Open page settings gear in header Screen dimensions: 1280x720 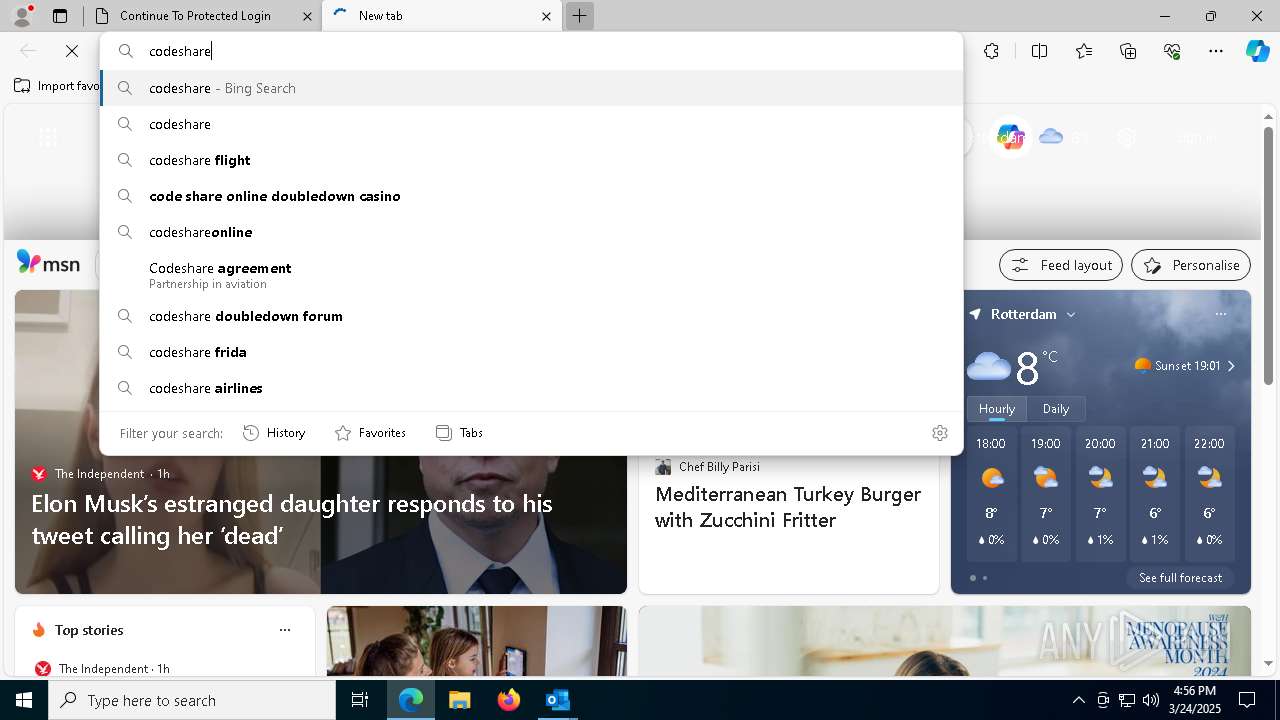(1127, 138)
